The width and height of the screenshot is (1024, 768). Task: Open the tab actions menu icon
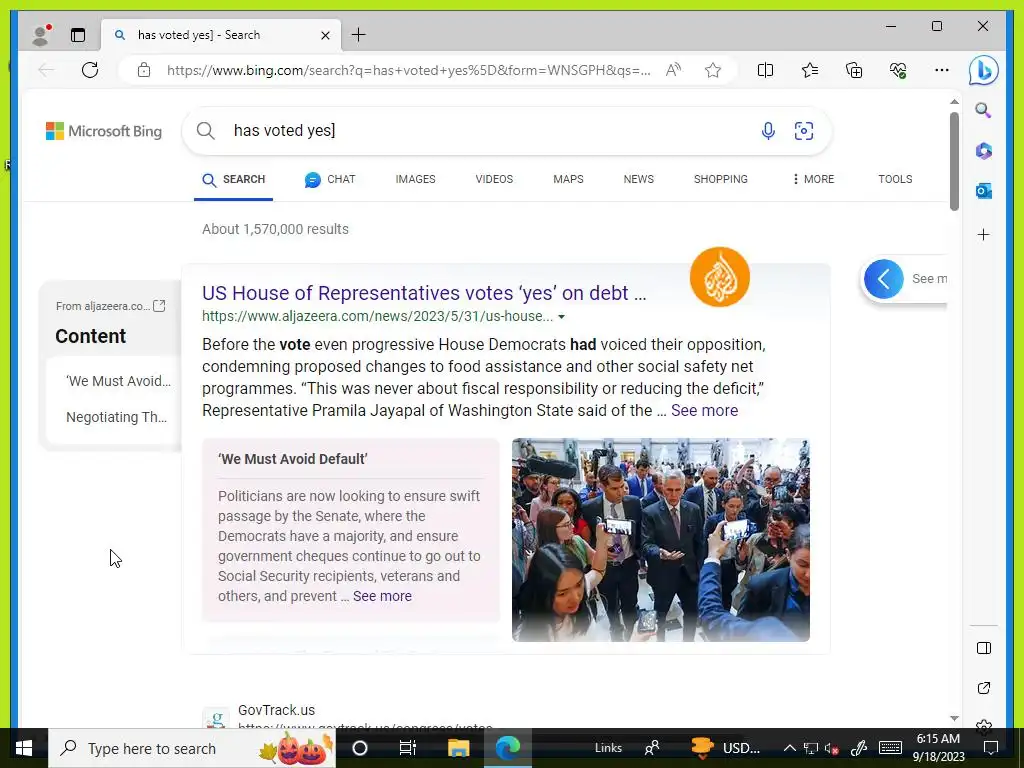(x=78, y=35)
